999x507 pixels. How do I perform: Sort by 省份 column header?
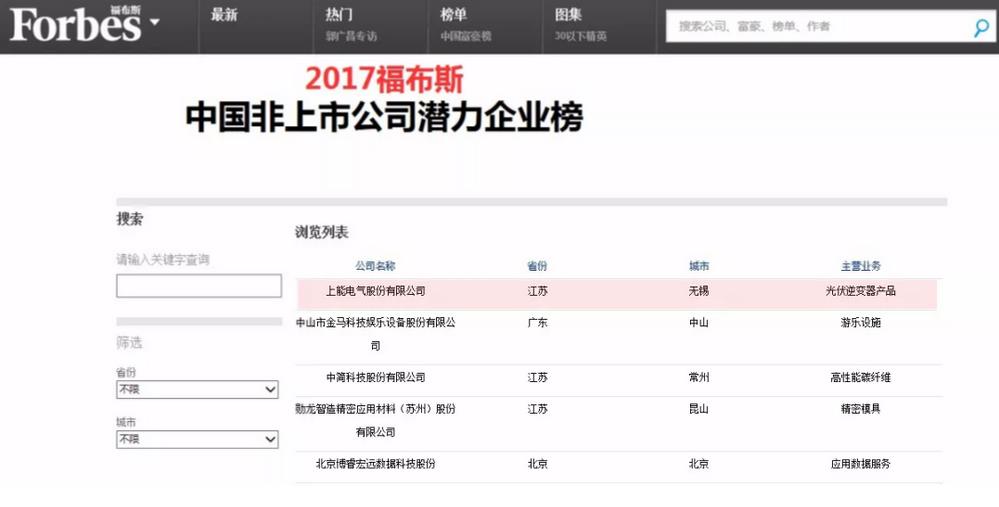click(537, 266)
